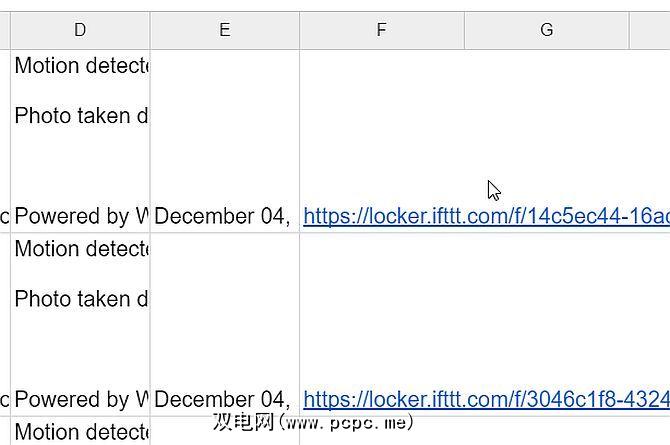Select column G header

pos(546,30)
